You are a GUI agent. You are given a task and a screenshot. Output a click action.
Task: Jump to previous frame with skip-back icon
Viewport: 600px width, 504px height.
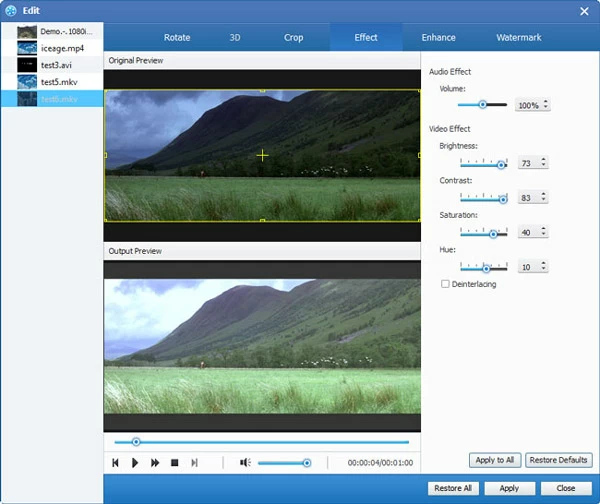115,463
